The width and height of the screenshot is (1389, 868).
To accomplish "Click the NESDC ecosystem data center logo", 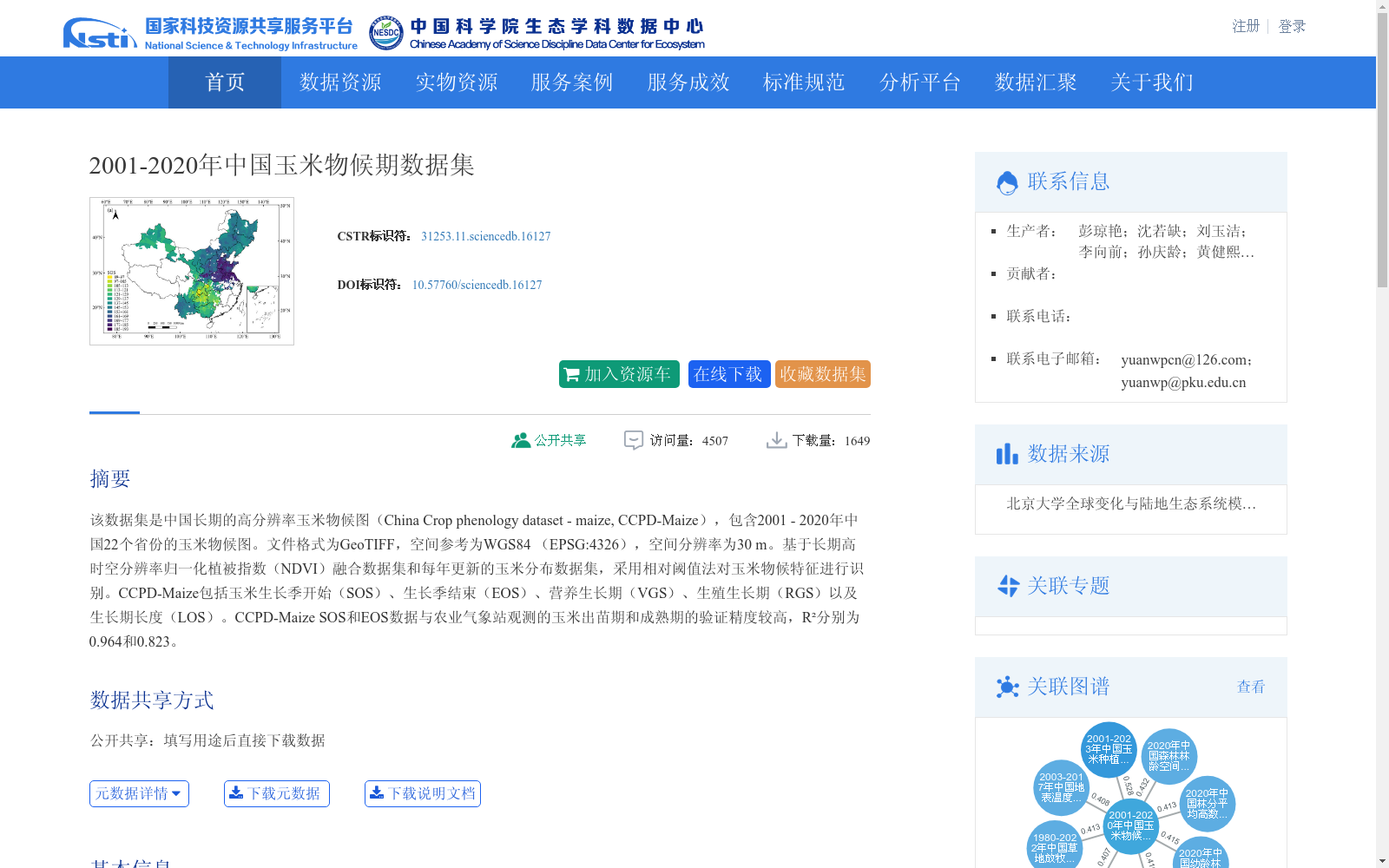I will point(537,33).
